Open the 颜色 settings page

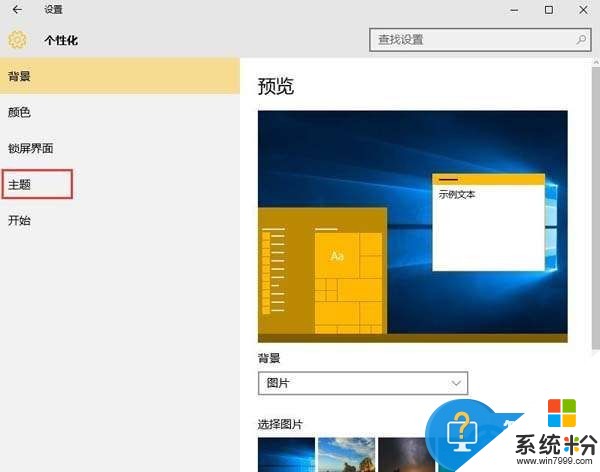tap(120, 112)
